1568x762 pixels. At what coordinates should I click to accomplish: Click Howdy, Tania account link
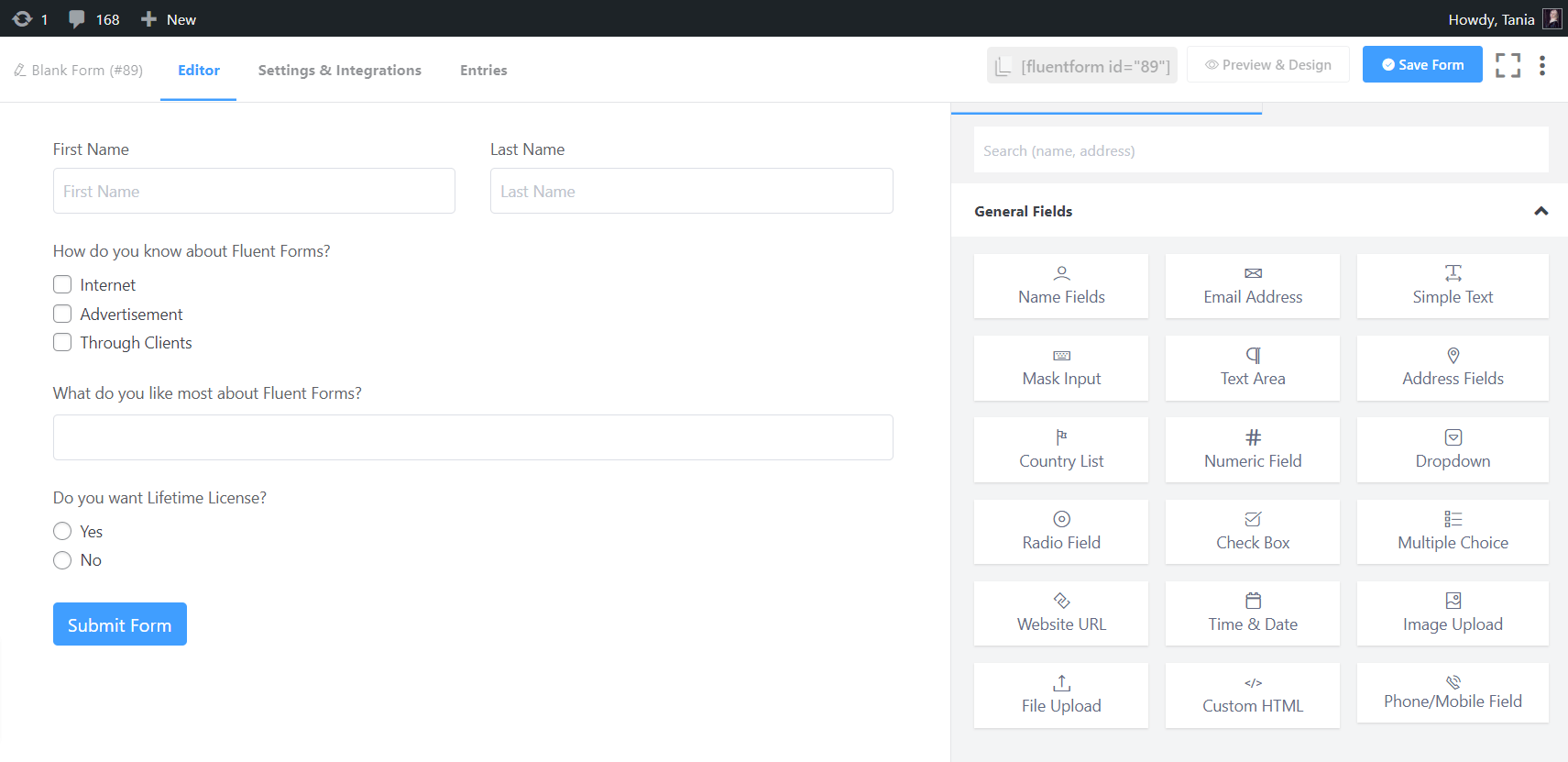tap(1491, 19)
